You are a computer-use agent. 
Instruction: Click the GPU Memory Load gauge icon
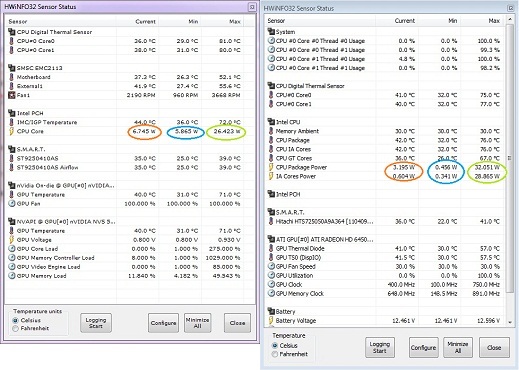[x=11, y=276]
